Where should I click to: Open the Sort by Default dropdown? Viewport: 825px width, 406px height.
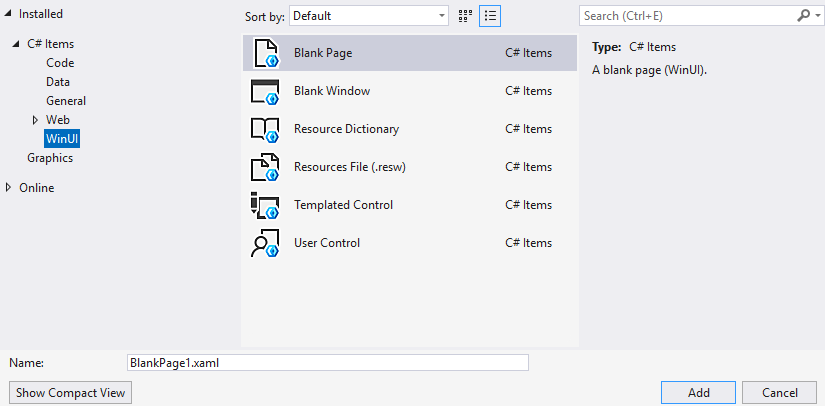pyautogui.click(x=369, y=16)
